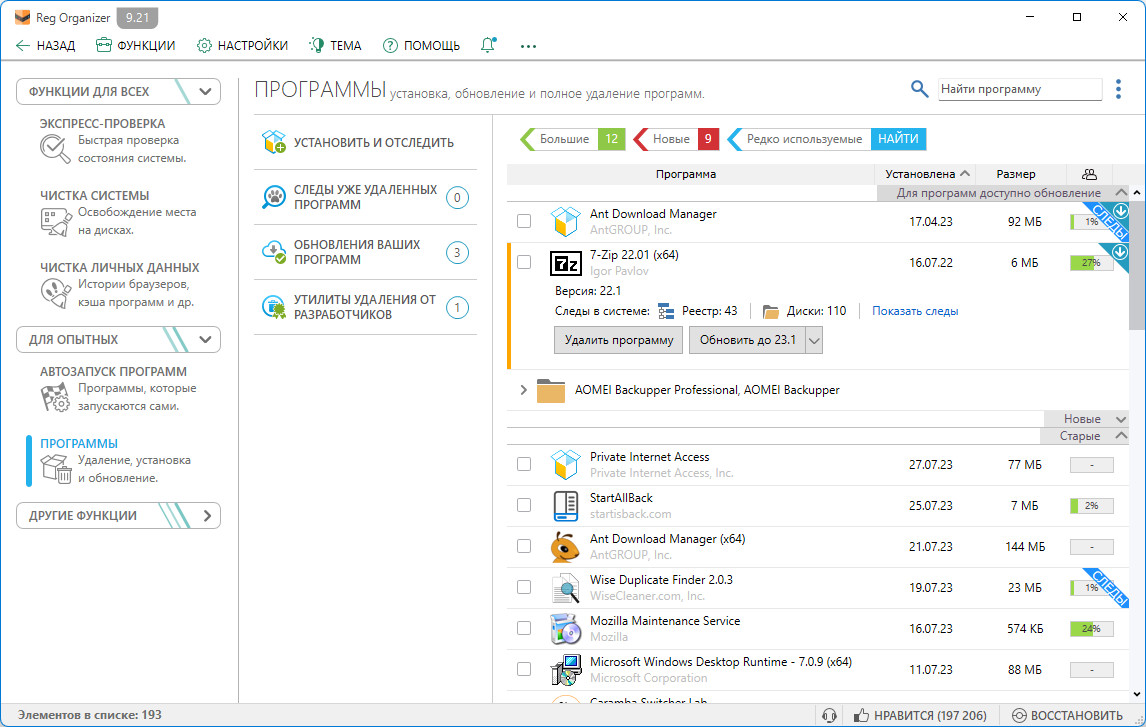Select the Новые filter tab with 9
This screenshot has width=1146, height=727.
(x=676, y=139)
